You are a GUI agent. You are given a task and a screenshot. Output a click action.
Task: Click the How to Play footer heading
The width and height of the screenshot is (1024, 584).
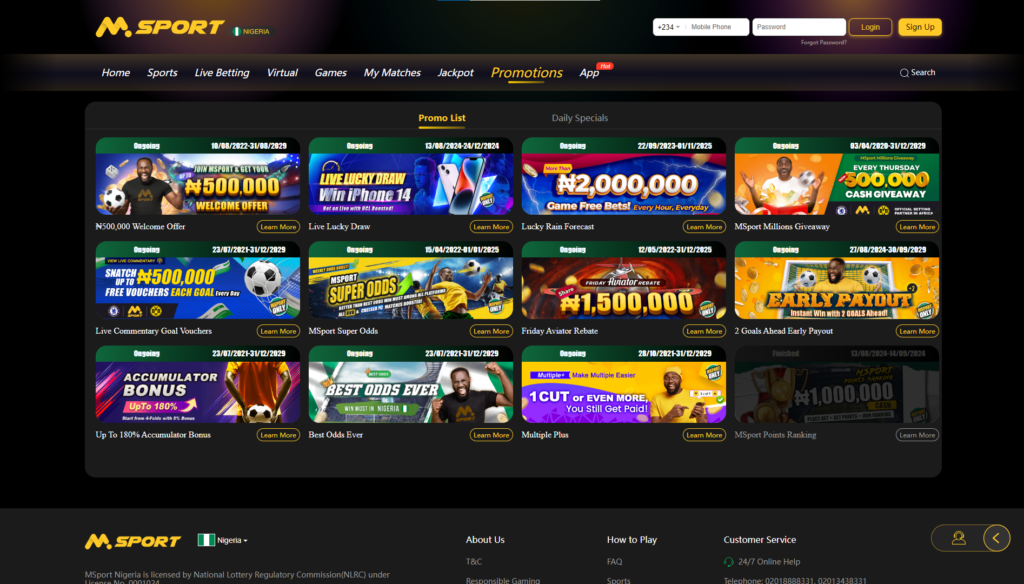[x=632, y=540]
